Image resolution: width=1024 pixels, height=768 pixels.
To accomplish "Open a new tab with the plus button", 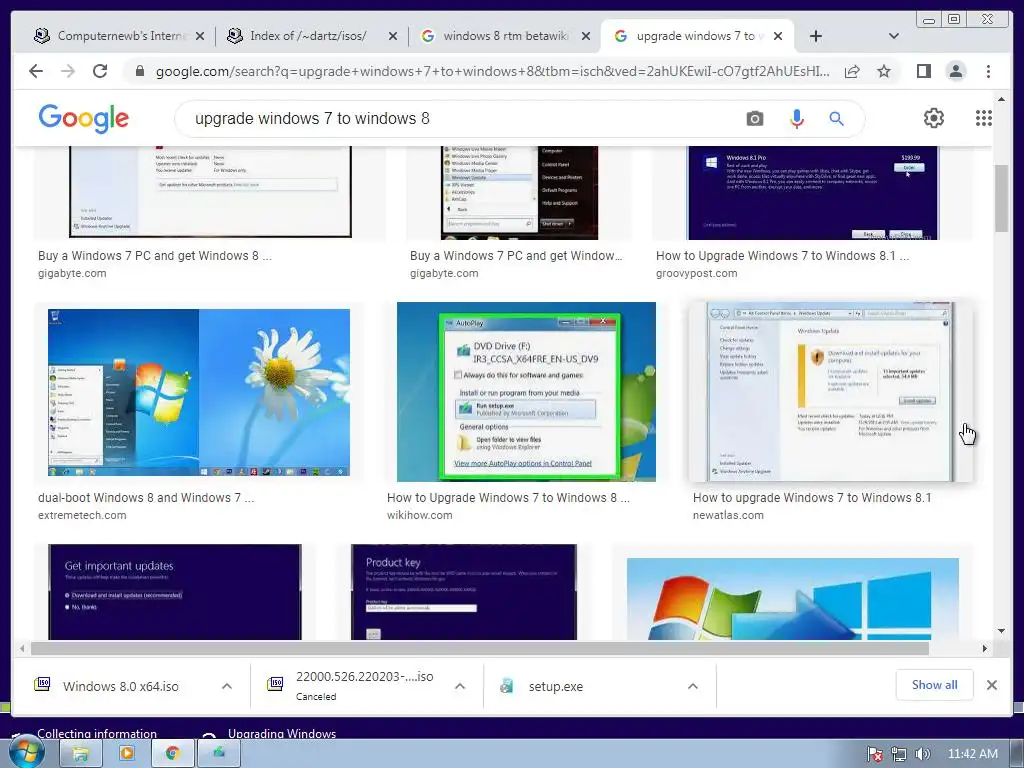I will pos(816,36).
